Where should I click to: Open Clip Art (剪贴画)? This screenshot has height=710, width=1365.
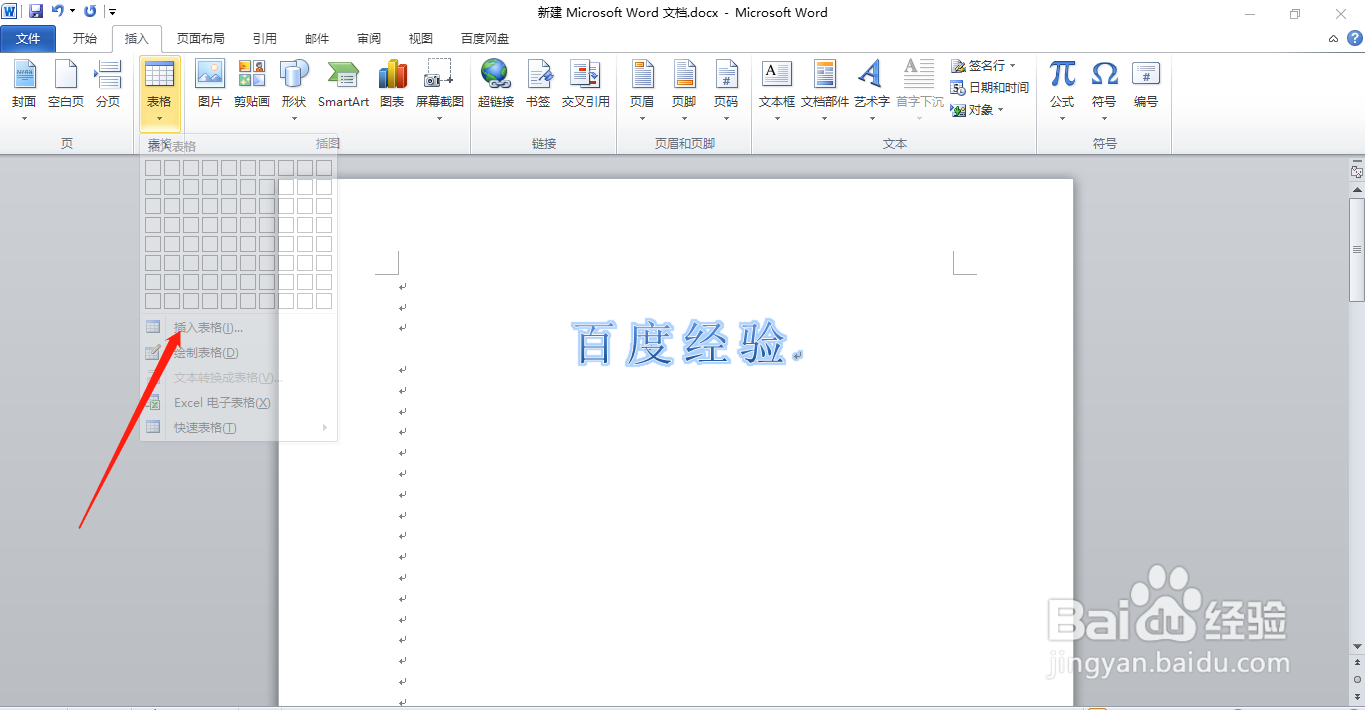tap(252, 84)
